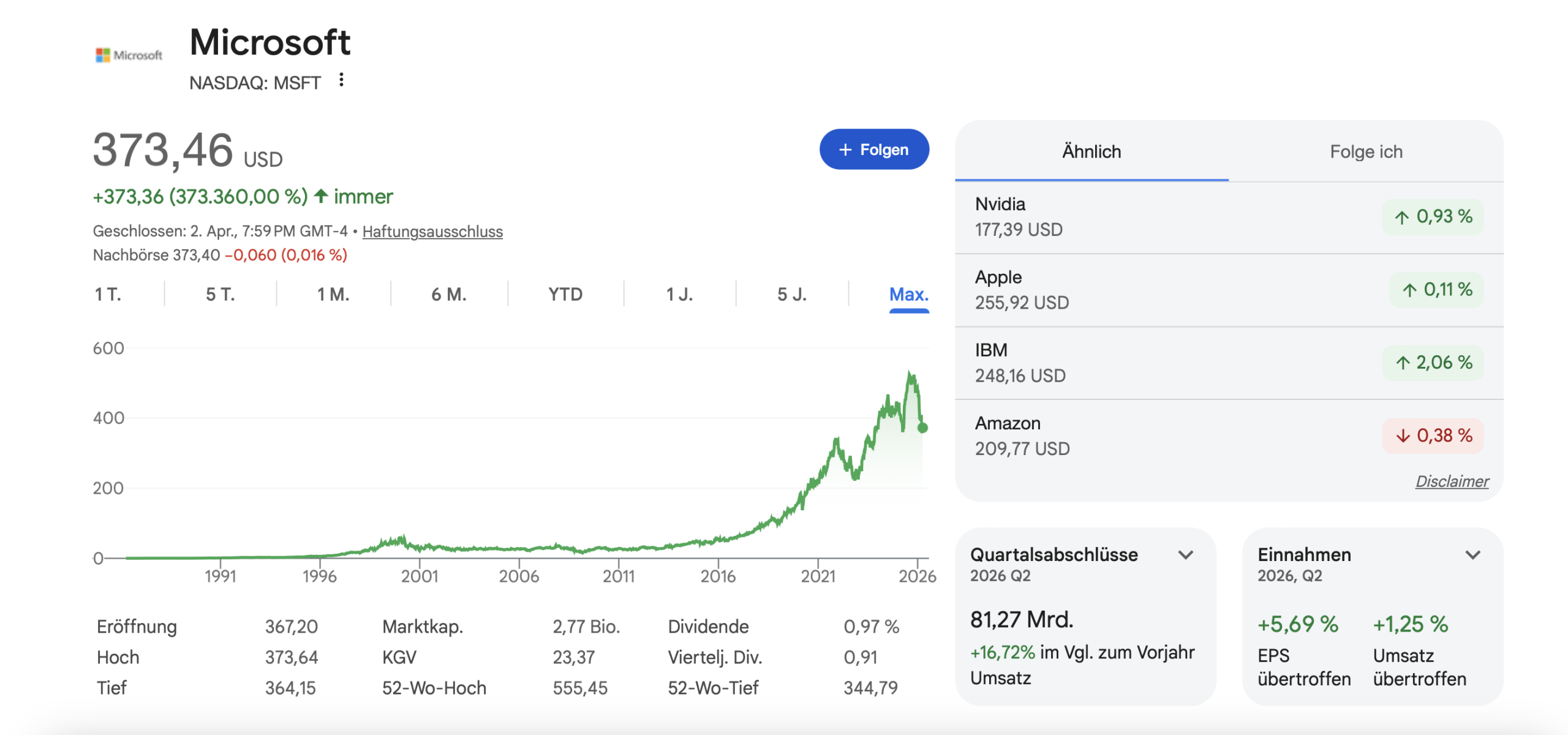Open the Disclaimer link

pos(1452,481)
